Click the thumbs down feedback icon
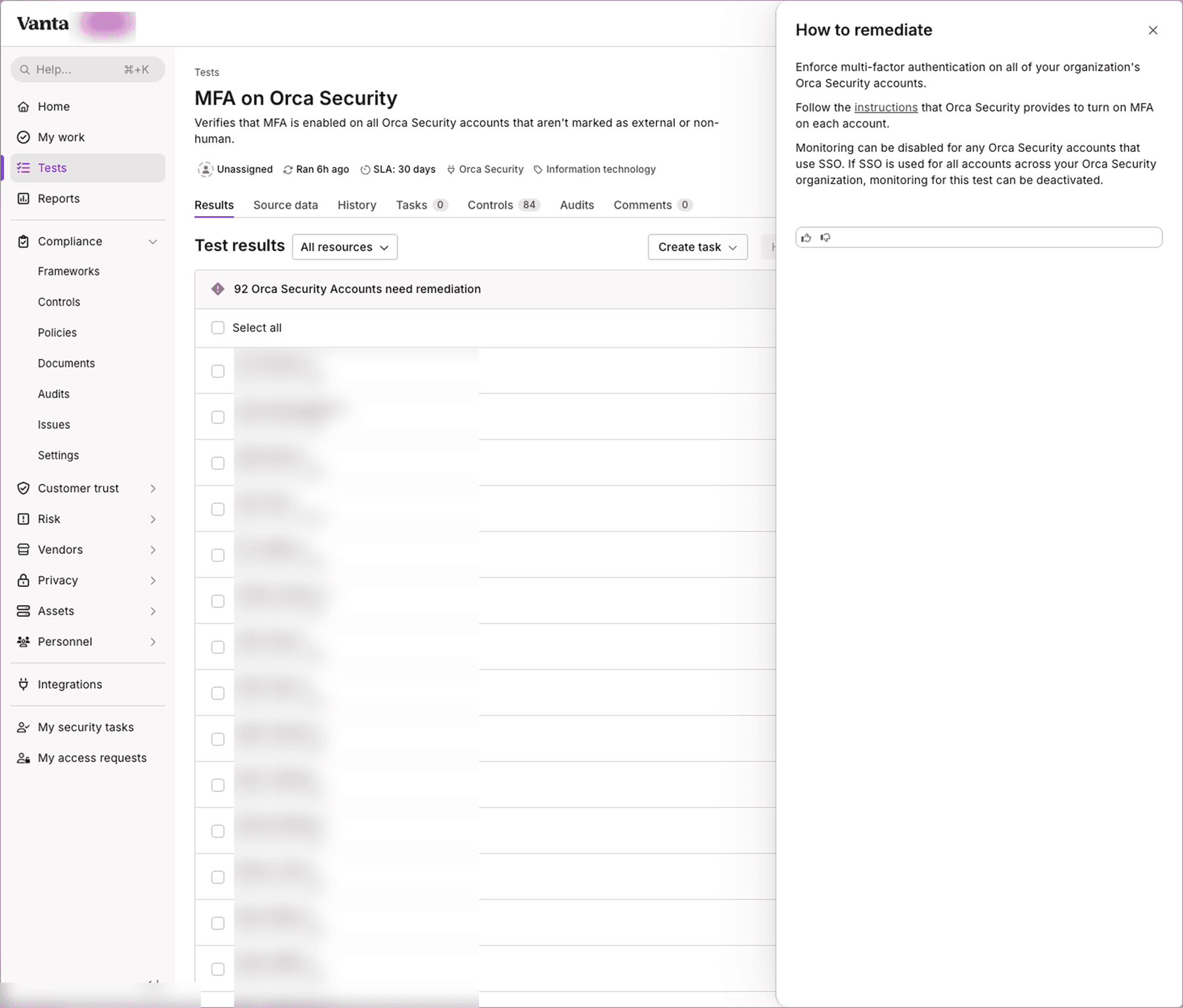Screen dimensions: 1183x1008 click(825, 238)
